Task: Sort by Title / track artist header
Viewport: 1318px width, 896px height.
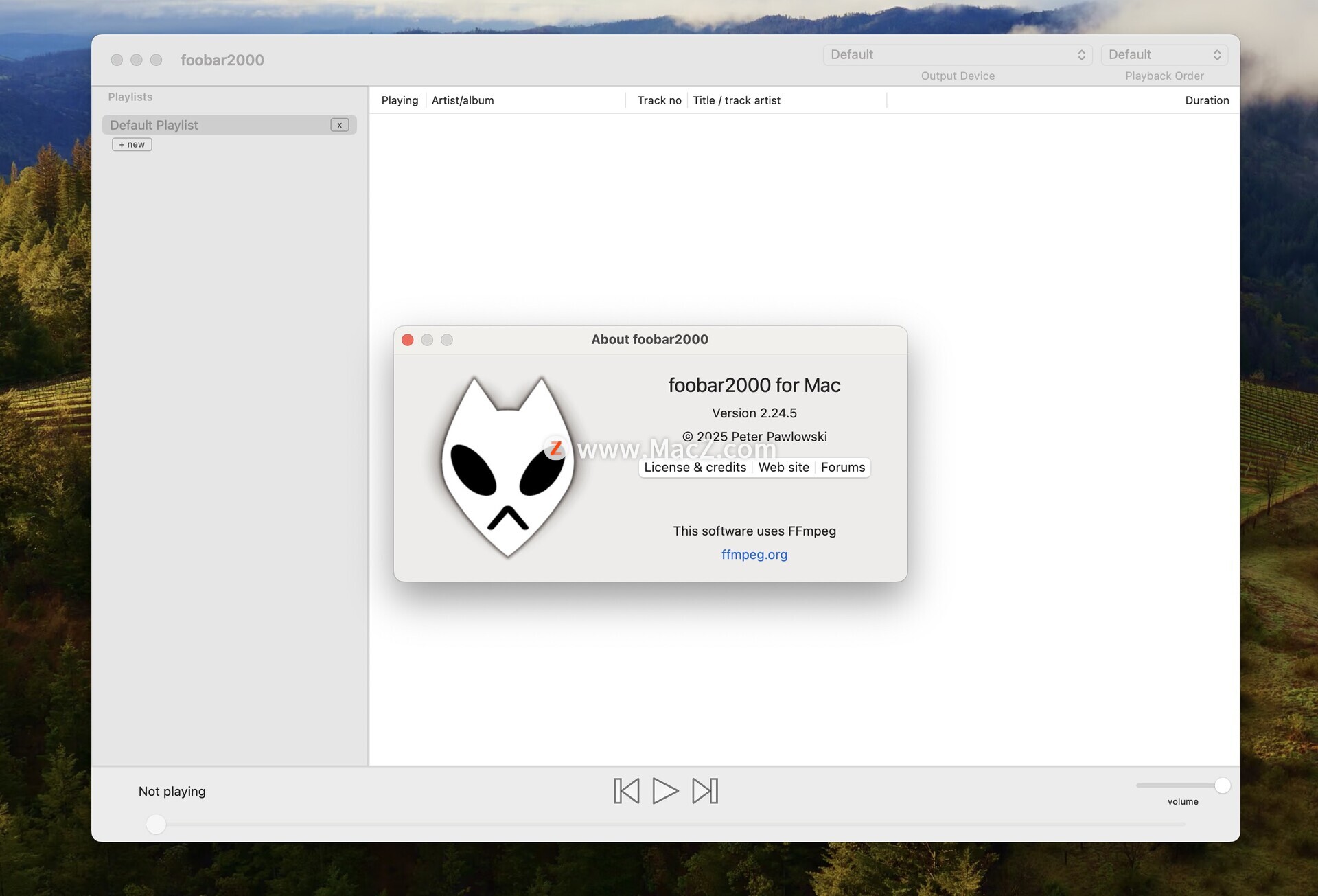Action: click(737, 100)
